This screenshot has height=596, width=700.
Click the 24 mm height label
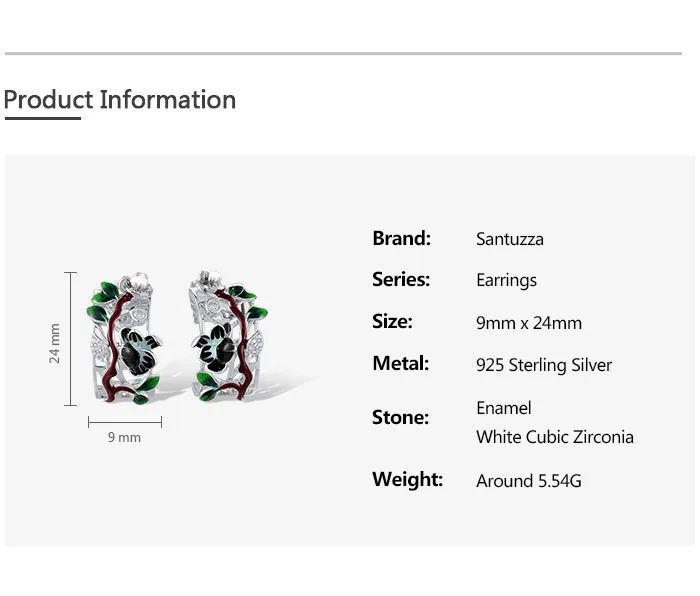point(54,343)
